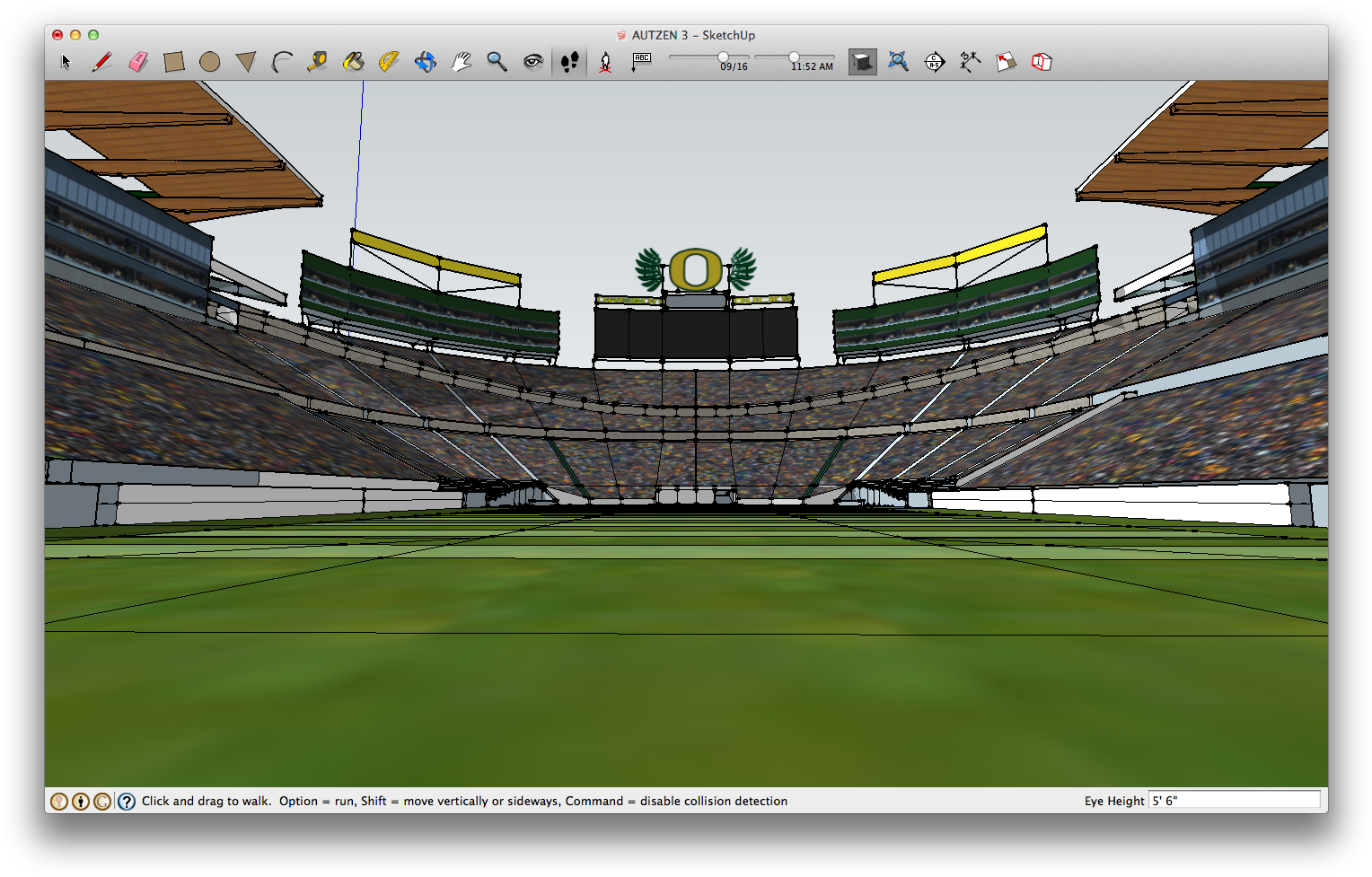The image size is (1372, 877).
Task: Switch to the Look Around tool
Action: [x=532, y=61]
